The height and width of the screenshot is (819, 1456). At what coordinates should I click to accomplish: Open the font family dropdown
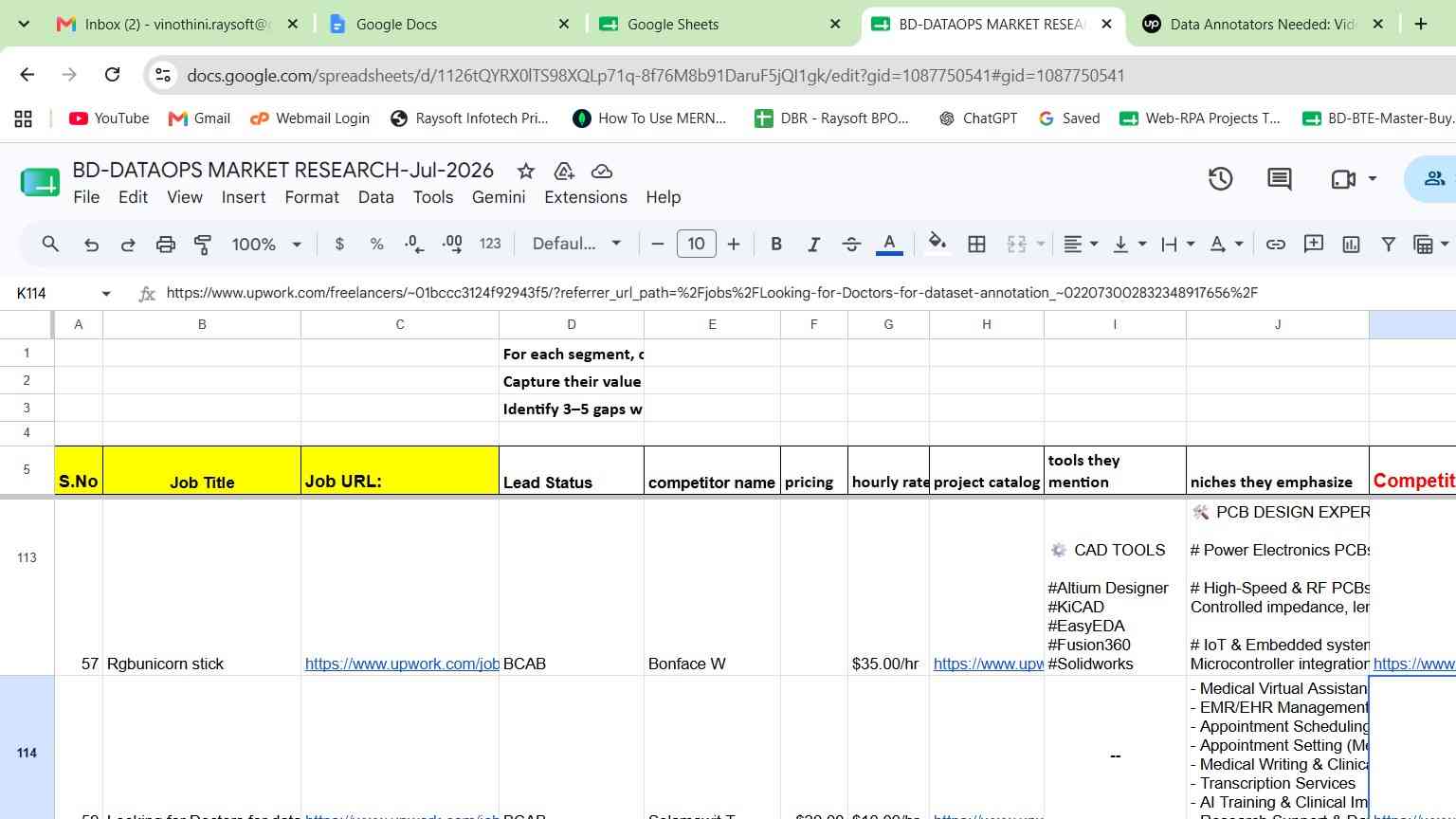[x=576, y=244]
